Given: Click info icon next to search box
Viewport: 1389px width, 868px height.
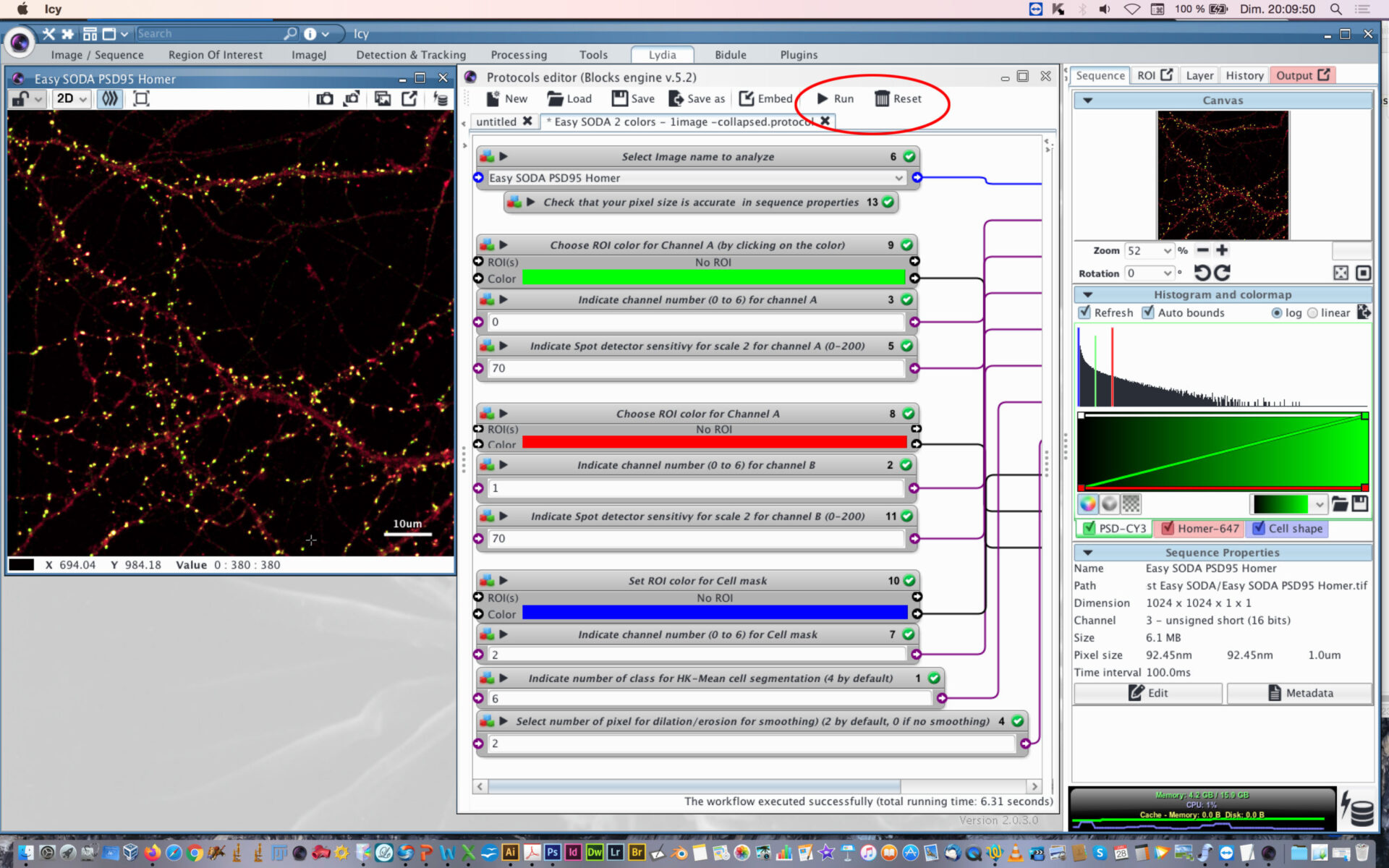Looking at the screenshot, I should (x=310, y=33).
